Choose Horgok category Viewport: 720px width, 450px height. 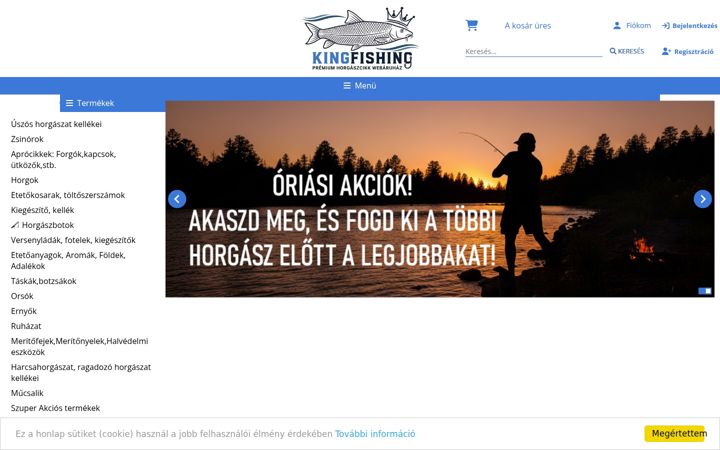point(24,180)
